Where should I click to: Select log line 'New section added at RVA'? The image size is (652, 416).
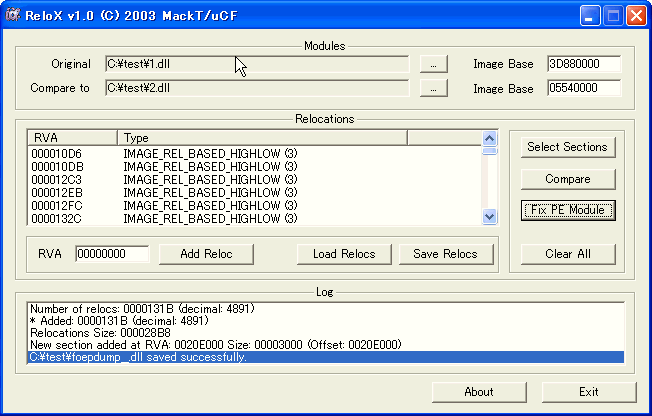(x=326, y=345)
